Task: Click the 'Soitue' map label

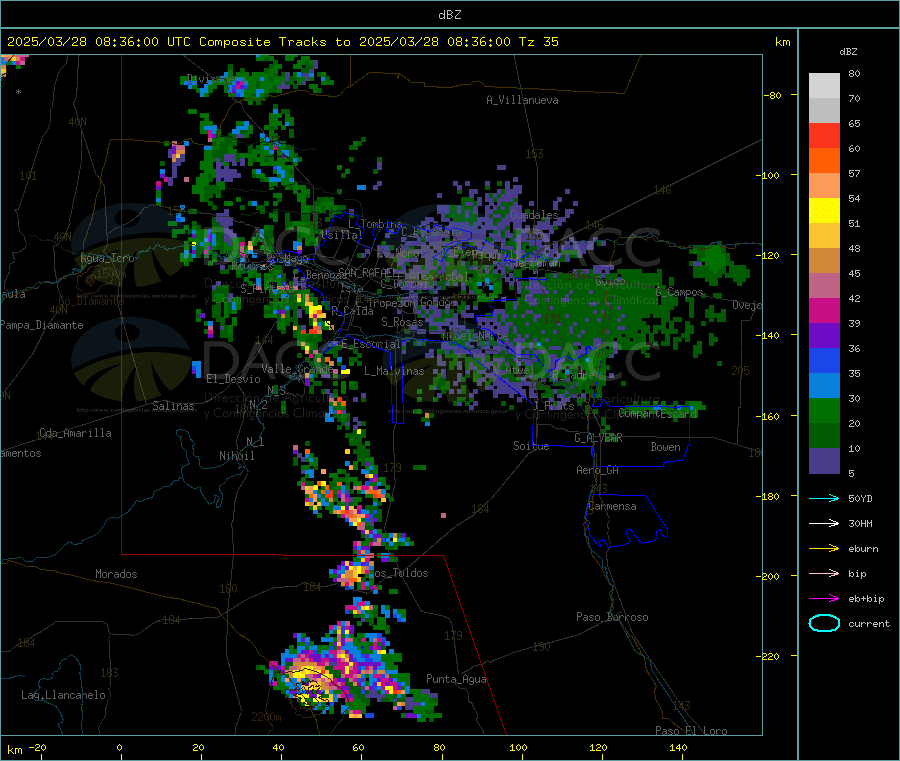Action: (x=531, y=446)
